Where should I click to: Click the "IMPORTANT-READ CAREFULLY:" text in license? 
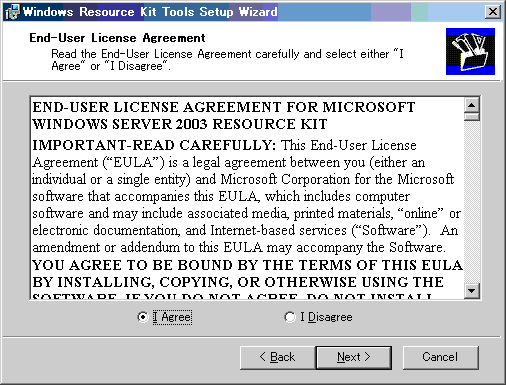coord(154,146)
